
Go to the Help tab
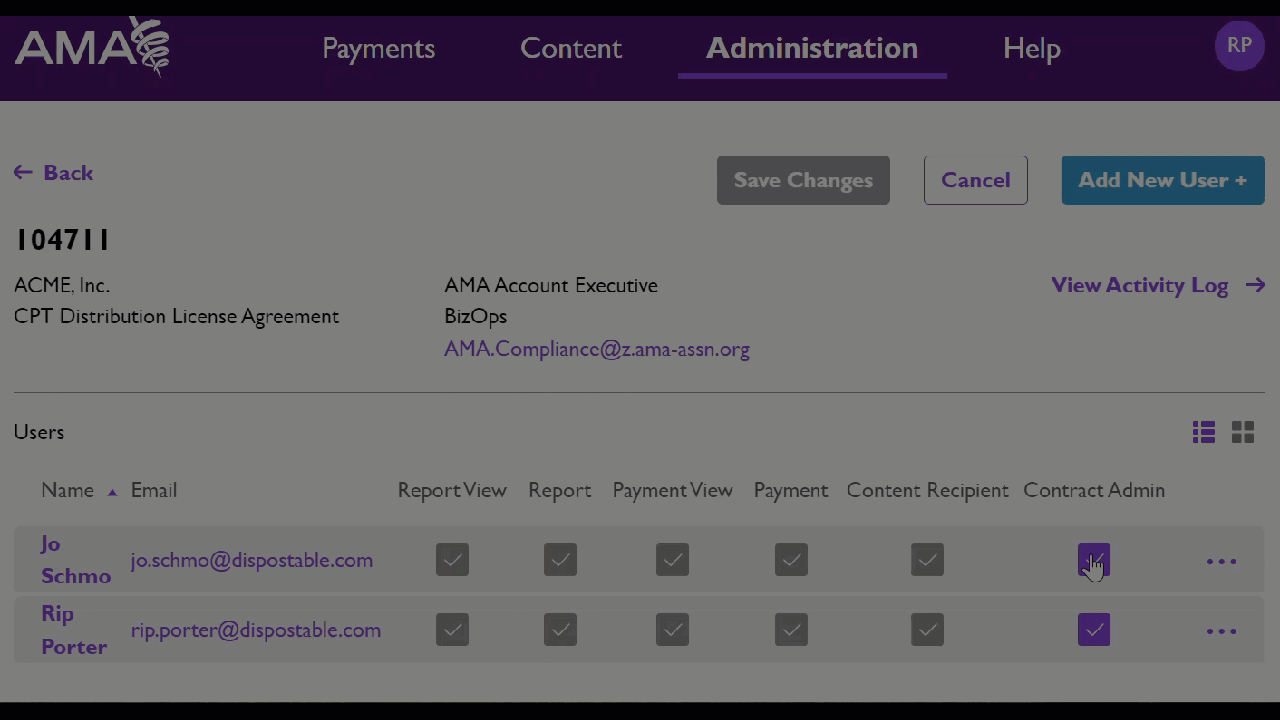pyautogui.click(x=1031, y=48)
